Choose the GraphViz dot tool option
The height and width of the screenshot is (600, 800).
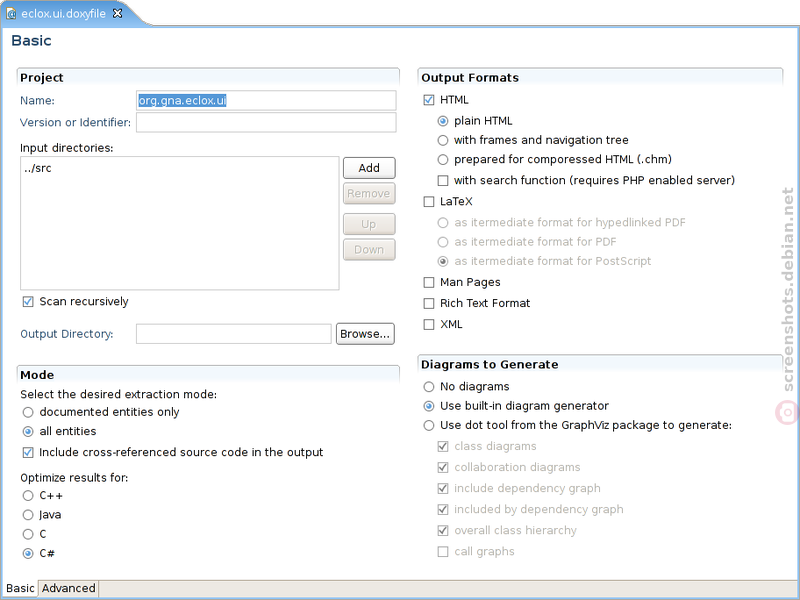click(x=429, y=426)
